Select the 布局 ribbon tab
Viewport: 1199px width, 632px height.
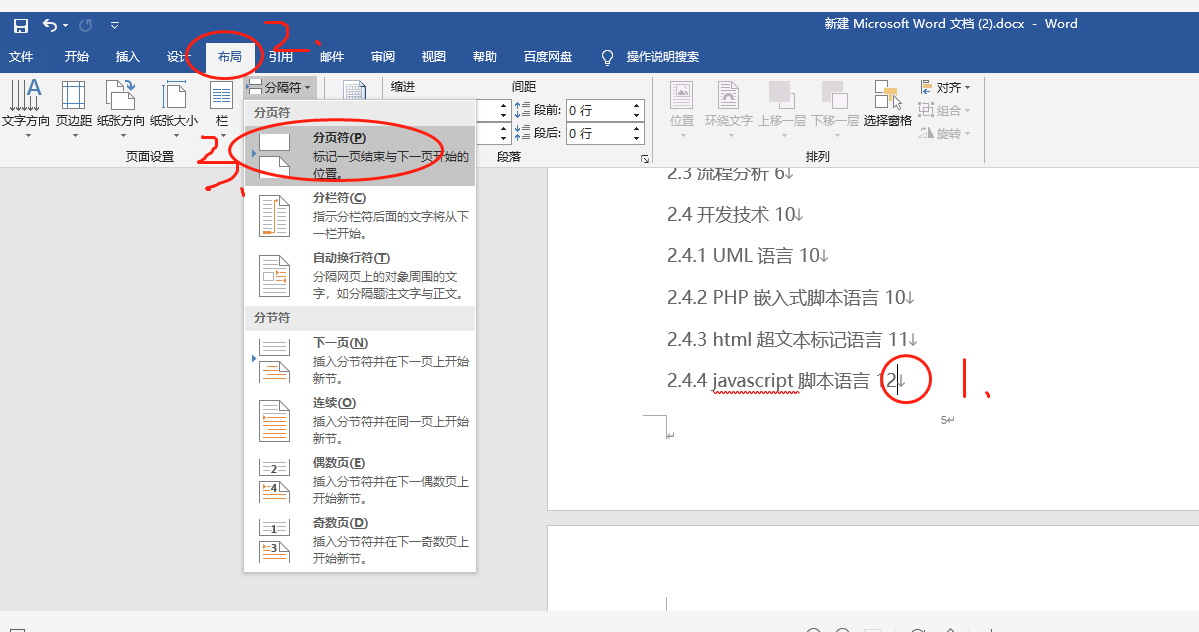coord(229,57)
